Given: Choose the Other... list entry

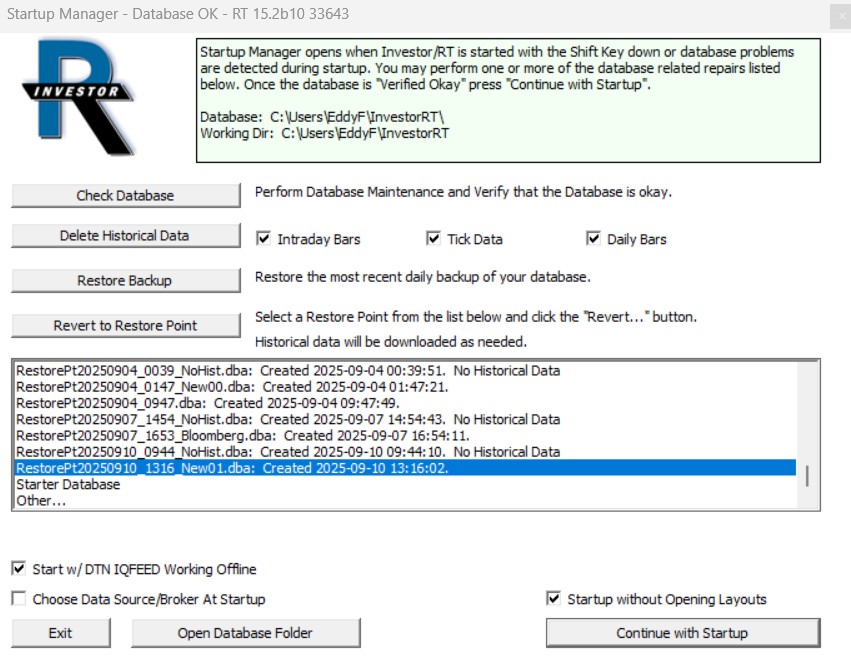Looking at the screenshot, I should coord(42,501).
